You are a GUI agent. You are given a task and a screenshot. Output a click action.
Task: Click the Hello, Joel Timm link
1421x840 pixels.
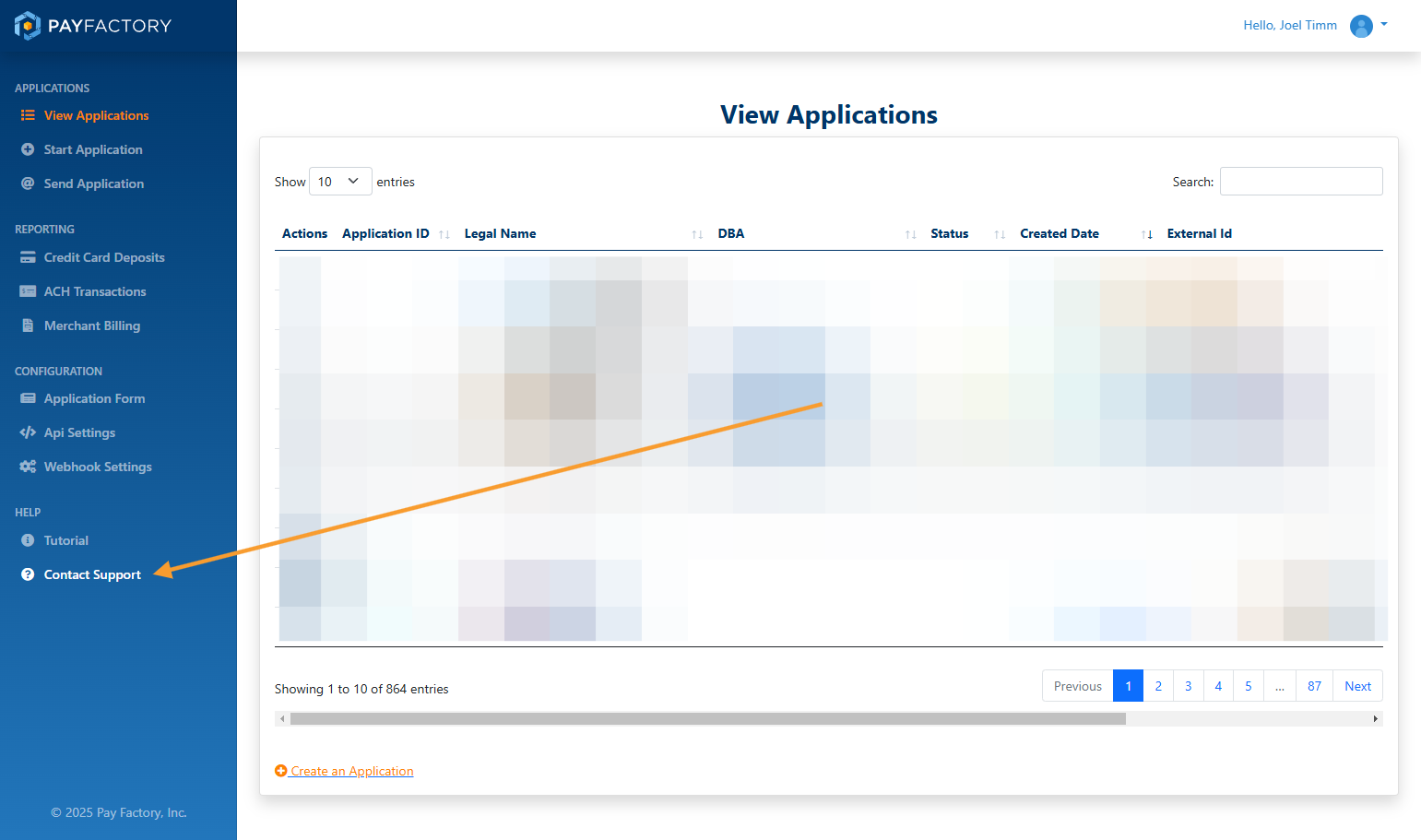[x=1290, y=26]
